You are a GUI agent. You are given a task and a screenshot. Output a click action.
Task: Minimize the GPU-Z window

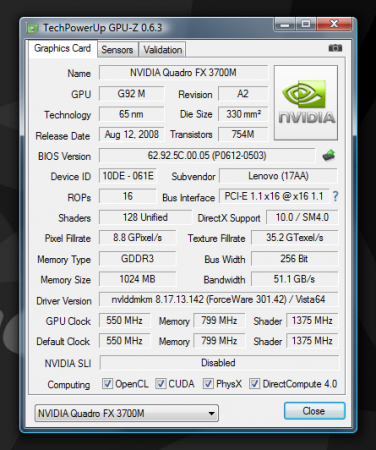[285, 24]
